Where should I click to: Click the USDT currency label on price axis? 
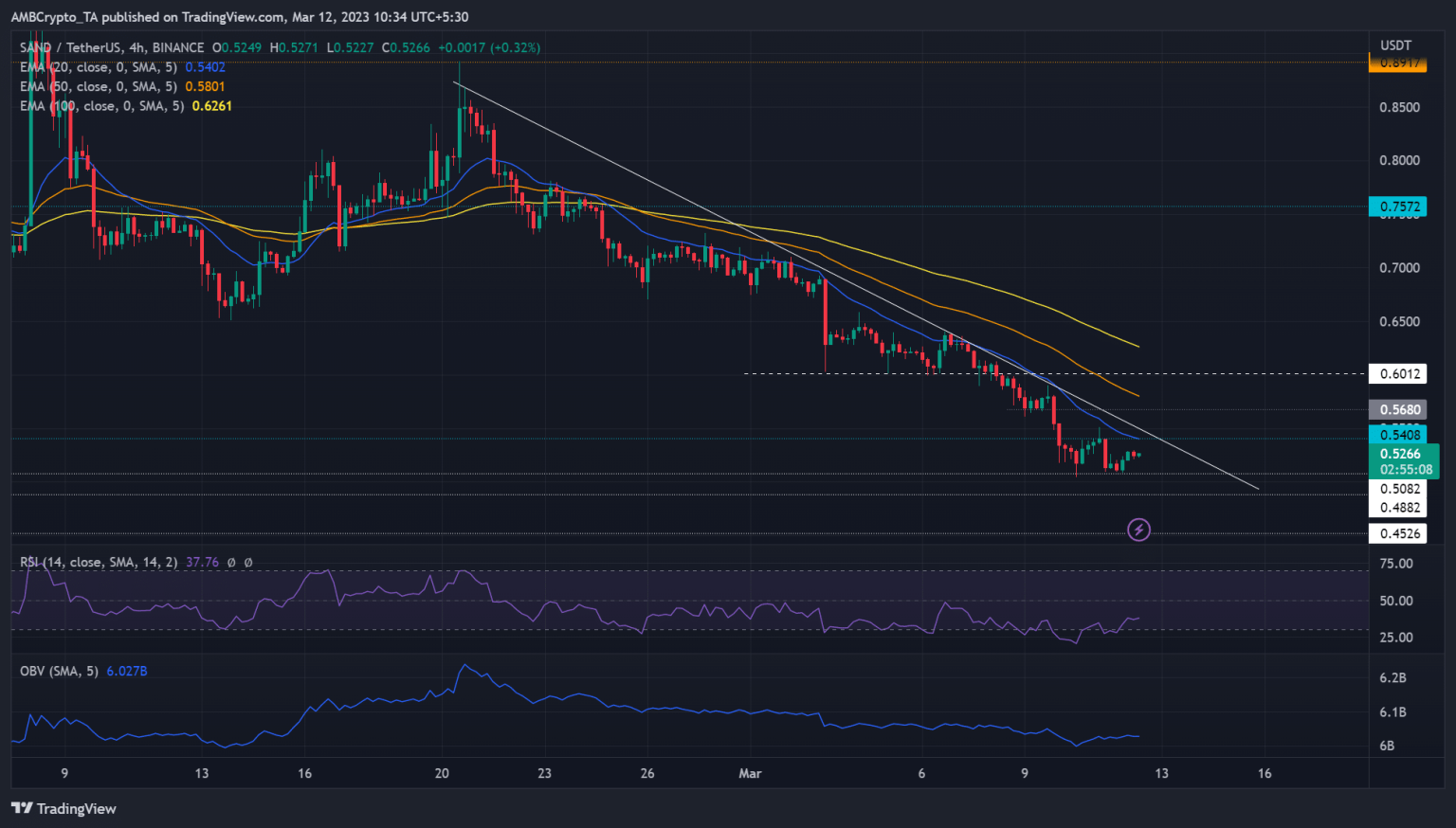coord(1395,45)
